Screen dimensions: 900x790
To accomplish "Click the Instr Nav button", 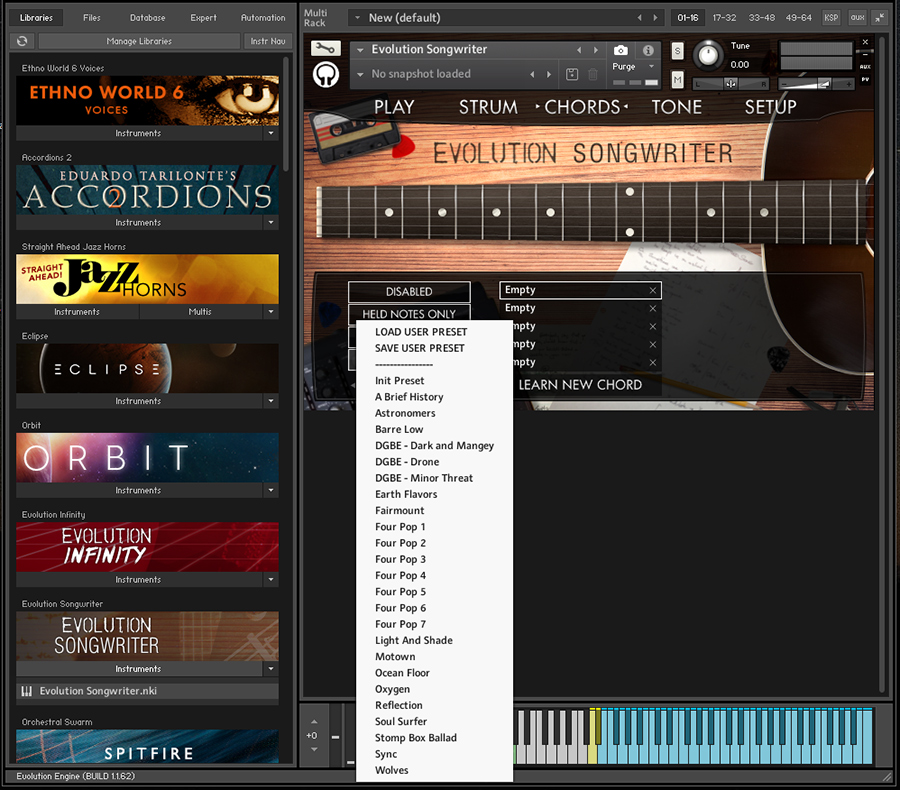I will [x=268, y=41].
